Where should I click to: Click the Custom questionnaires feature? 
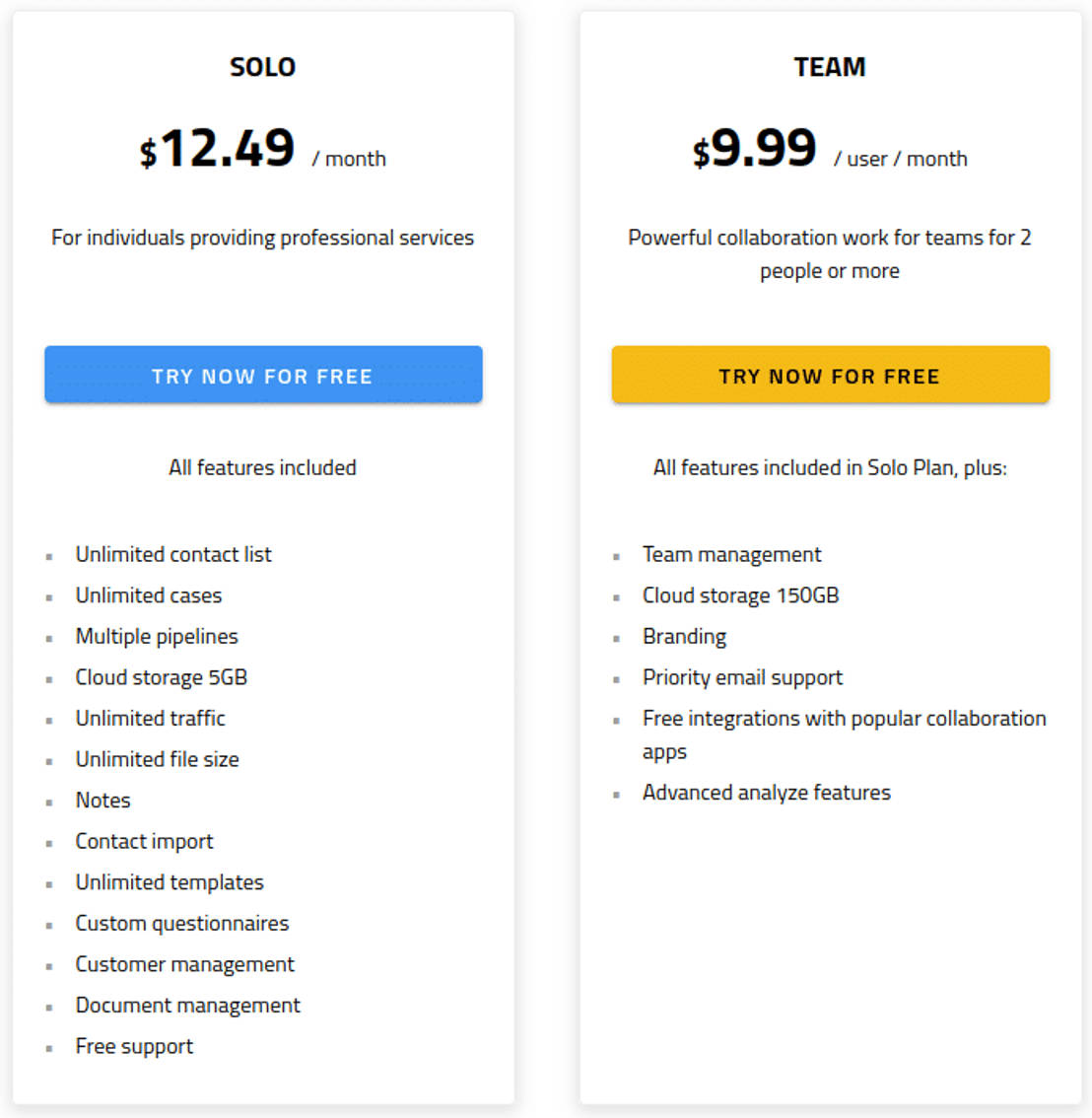(182, 923)
